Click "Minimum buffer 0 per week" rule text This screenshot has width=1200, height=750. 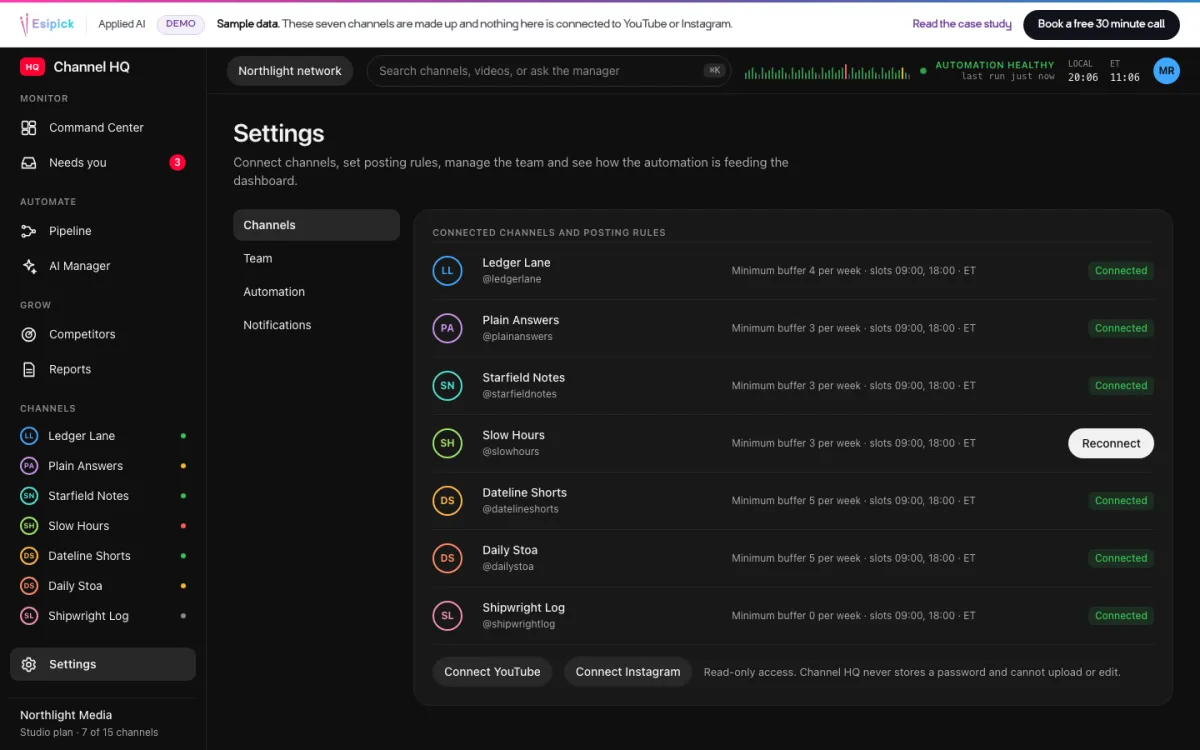point(796,616)
